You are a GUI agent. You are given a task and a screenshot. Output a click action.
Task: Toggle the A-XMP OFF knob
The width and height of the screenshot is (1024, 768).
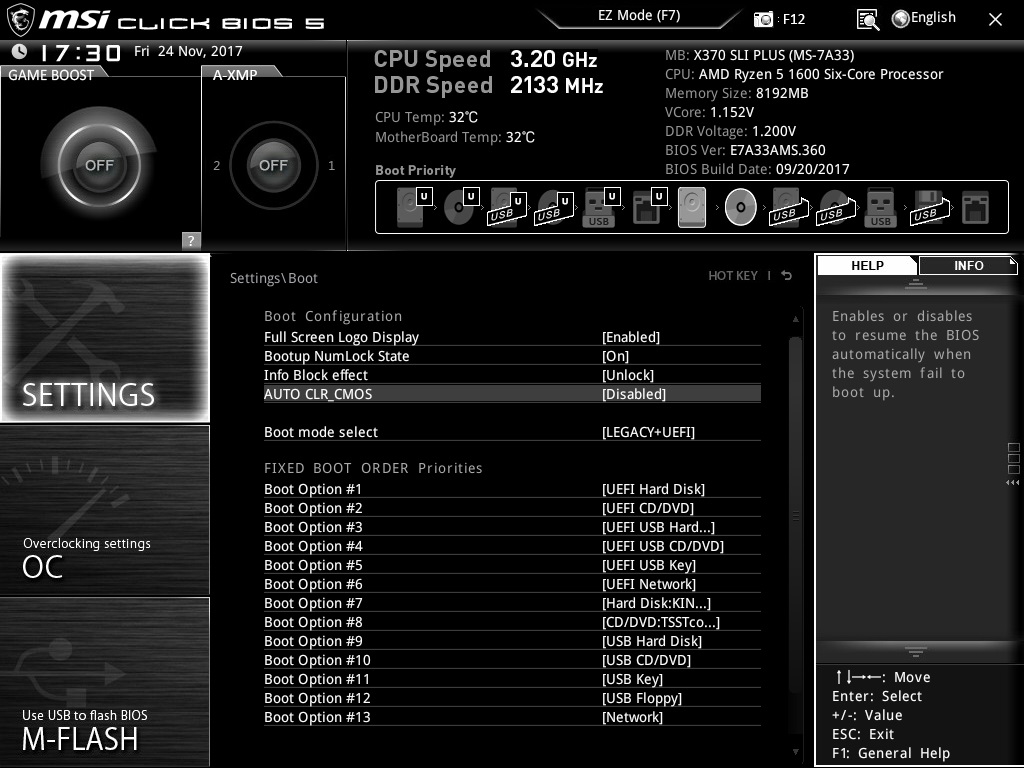(x=273, y=165)
